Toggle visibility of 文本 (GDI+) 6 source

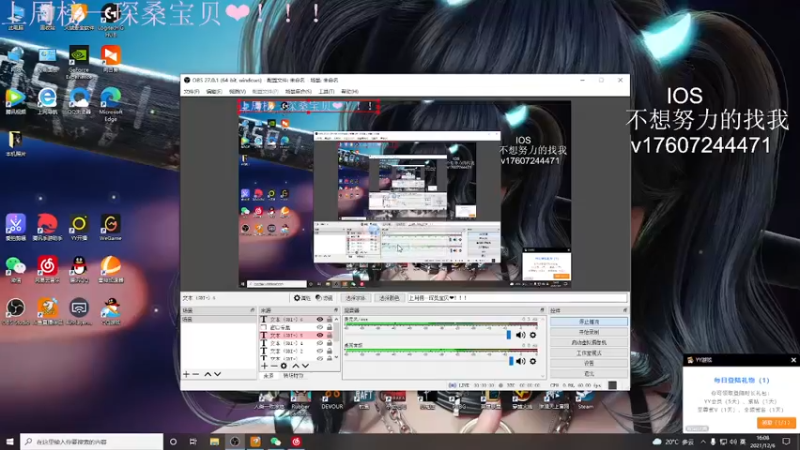pos(320,319)
